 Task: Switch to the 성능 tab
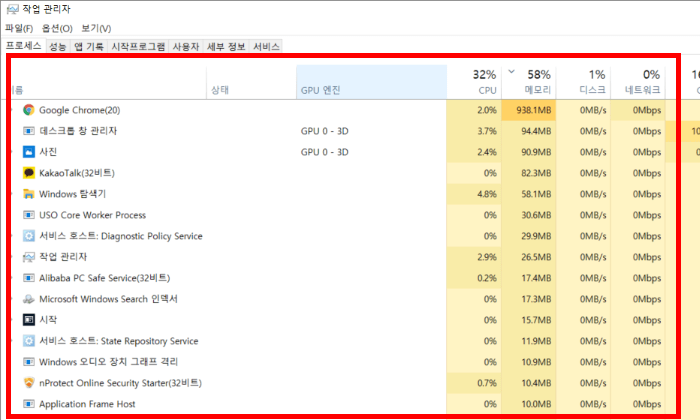(58, 46)
